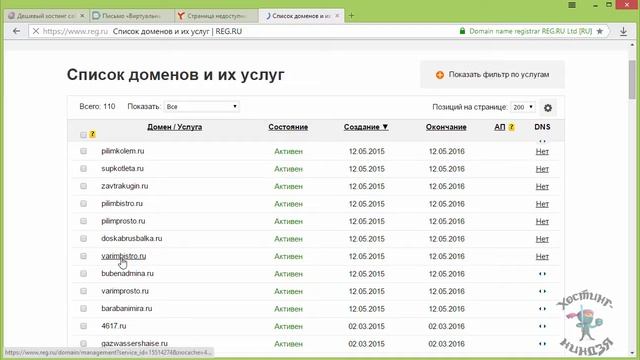Click 'Активен' status of 4617.ru

click(x=288, y=327)
